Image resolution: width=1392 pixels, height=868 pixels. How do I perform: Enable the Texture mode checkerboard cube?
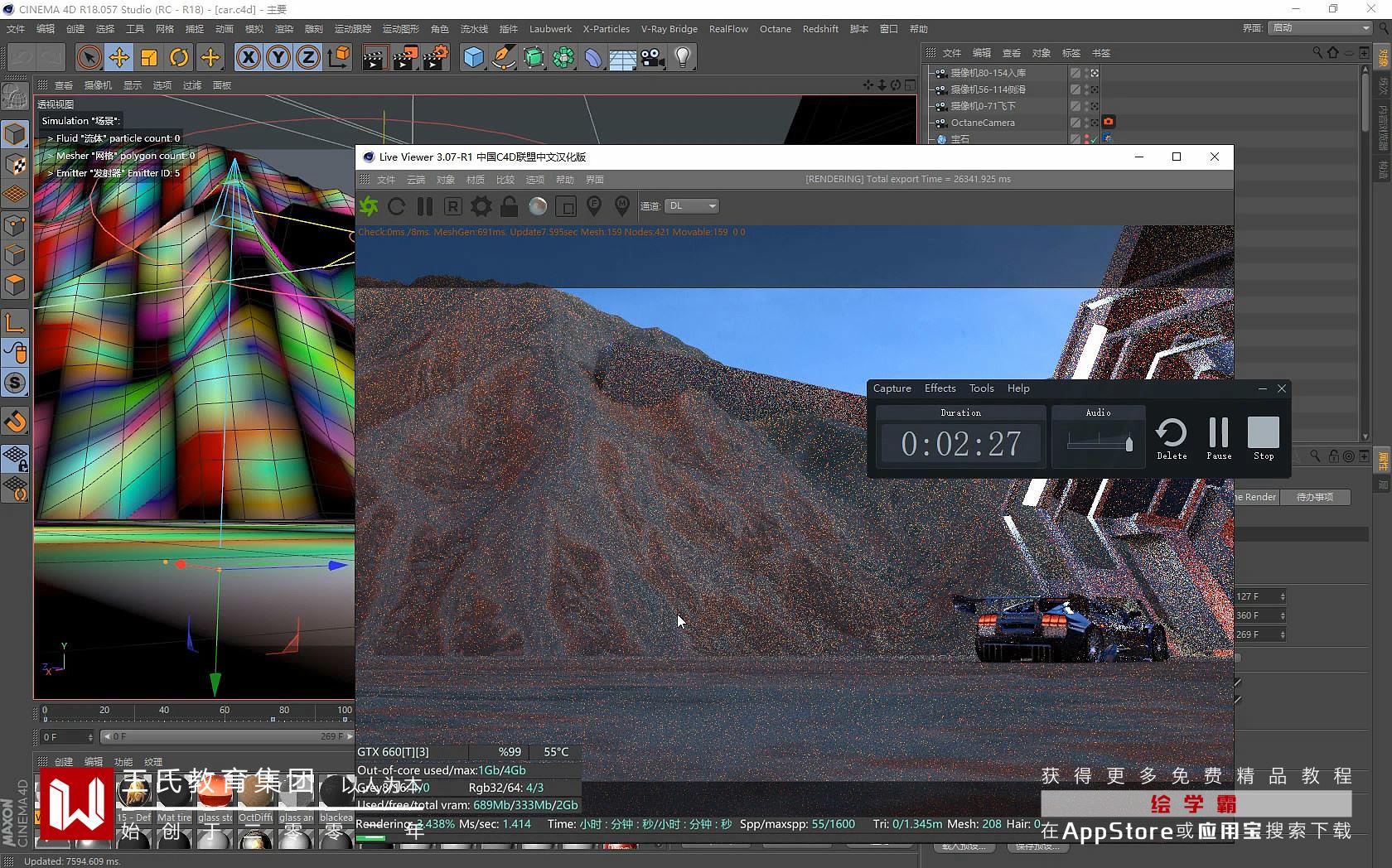(16, 165)
